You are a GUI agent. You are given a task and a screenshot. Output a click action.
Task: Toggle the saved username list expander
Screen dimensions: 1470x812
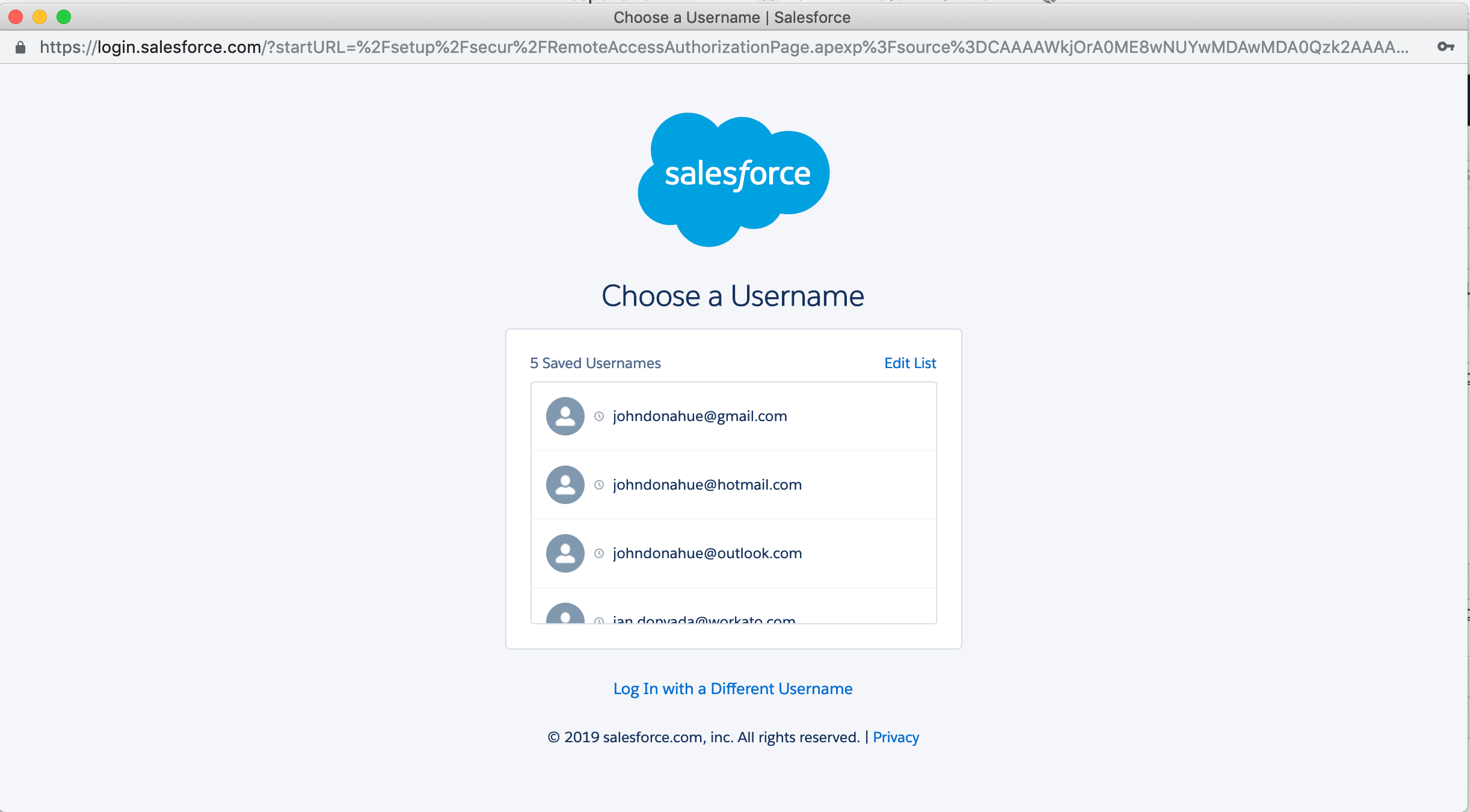pyautogui.click(x=595, y=362)
